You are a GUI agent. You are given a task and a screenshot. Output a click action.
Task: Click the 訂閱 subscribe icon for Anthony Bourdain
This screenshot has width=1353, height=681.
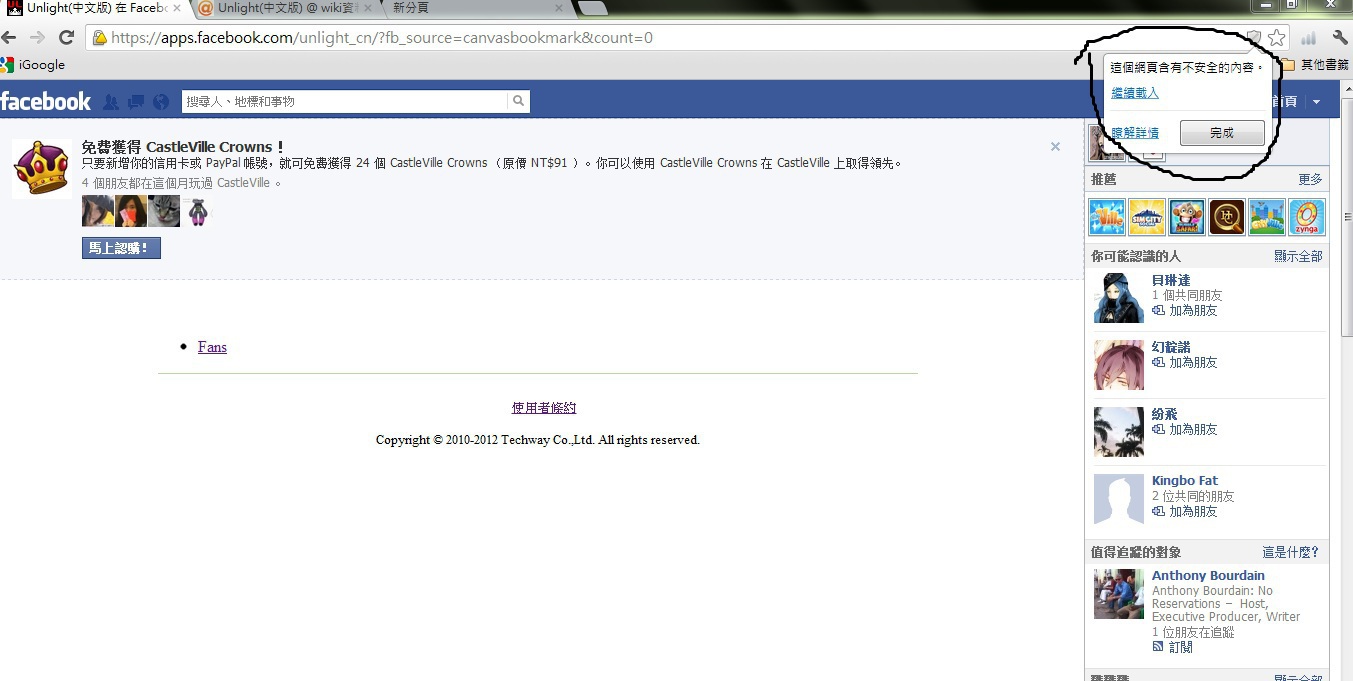coord(1158,647)
